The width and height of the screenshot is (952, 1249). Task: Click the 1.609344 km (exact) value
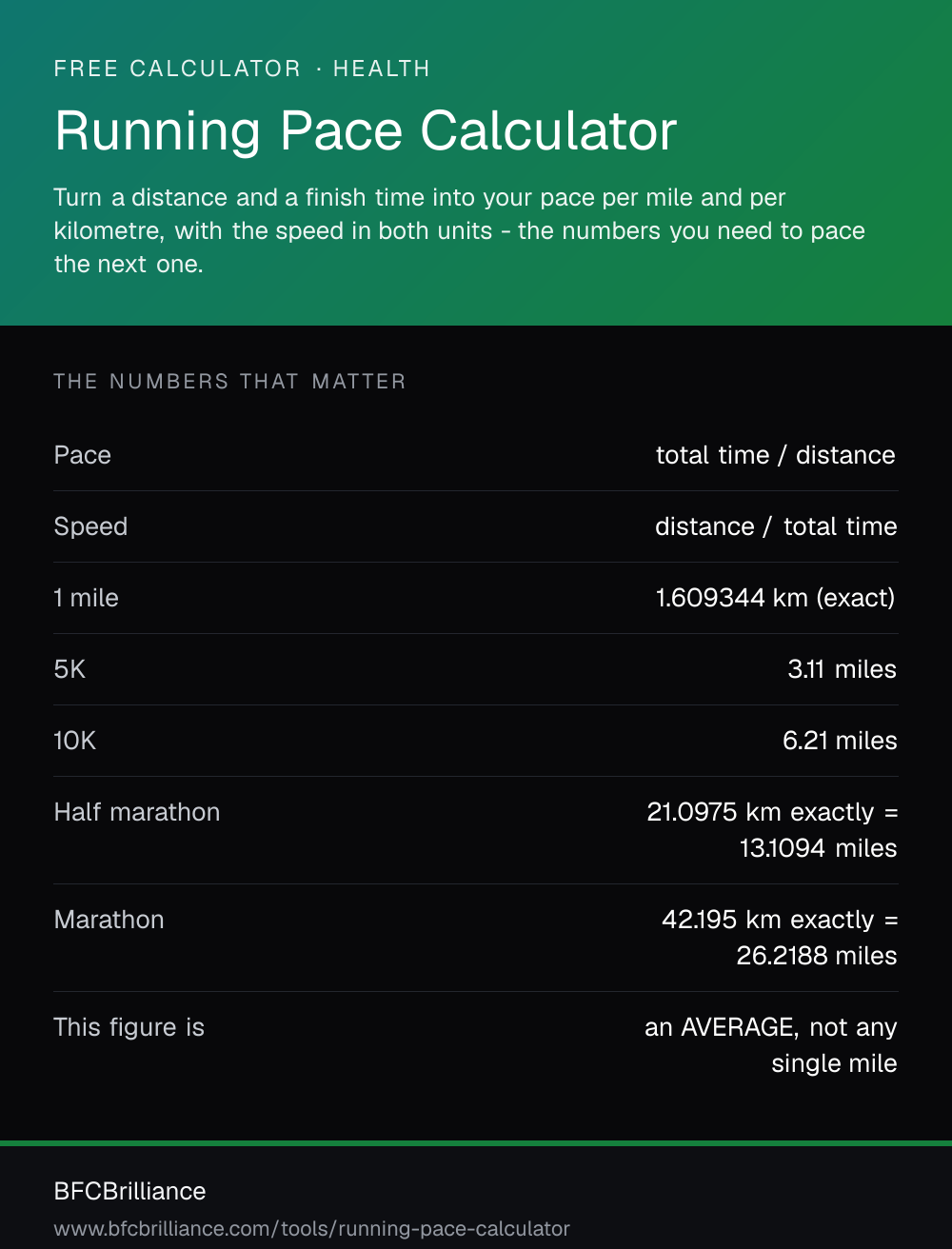tap(776, 598)
